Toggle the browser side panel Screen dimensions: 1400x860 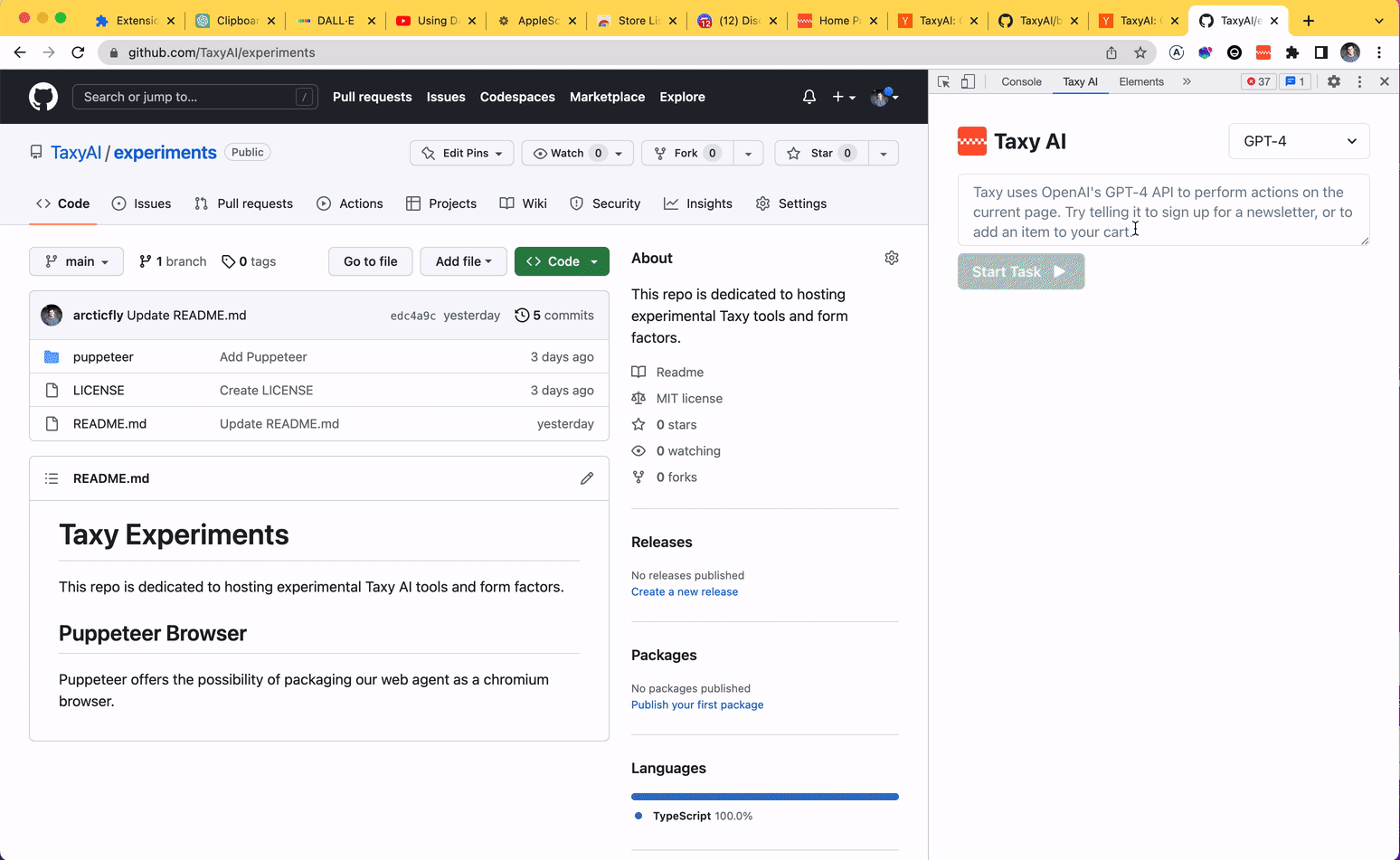[x=1320, y=52]
